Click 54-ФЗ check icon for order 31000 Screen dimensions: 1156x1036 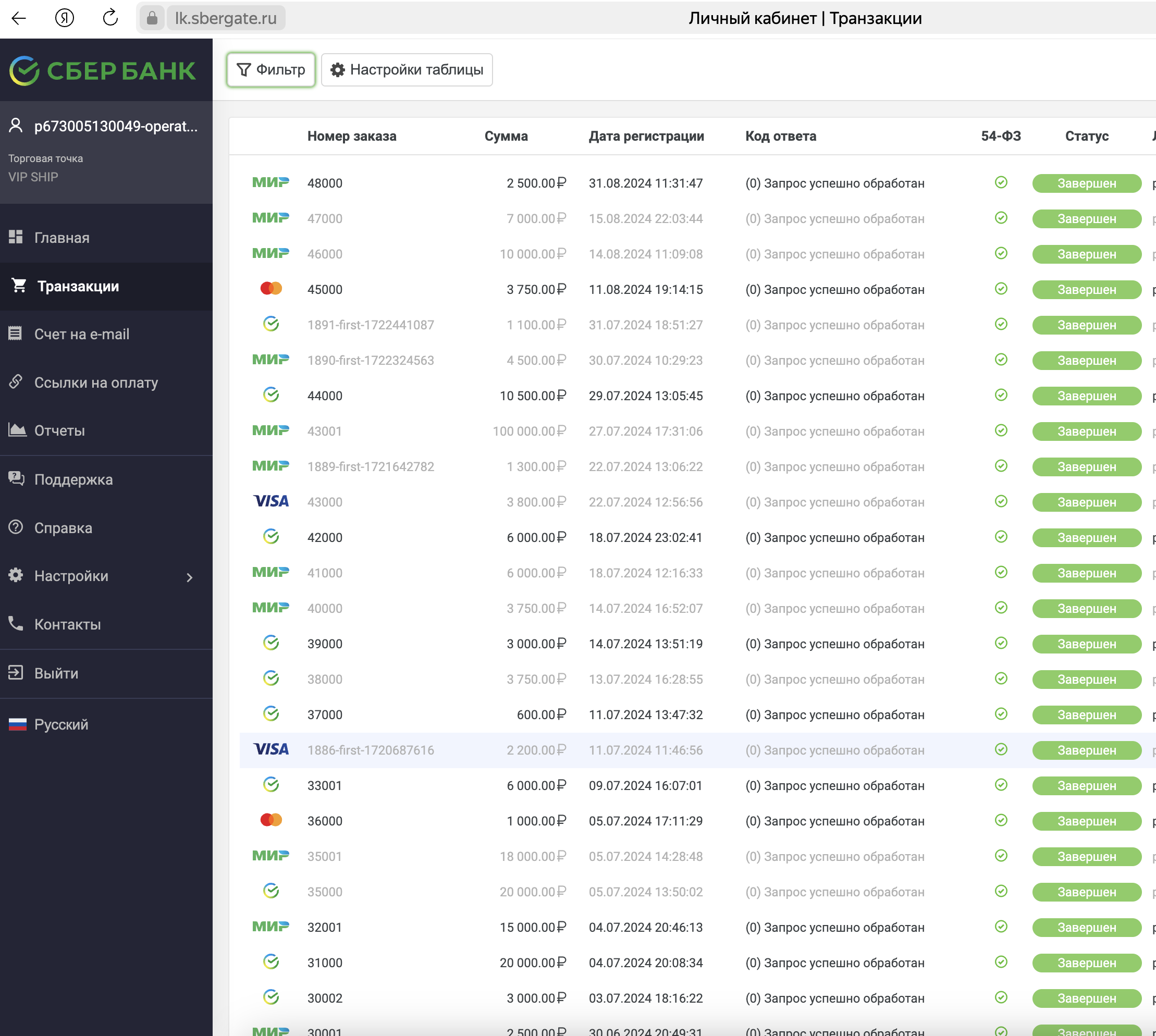pos(1001,962)
